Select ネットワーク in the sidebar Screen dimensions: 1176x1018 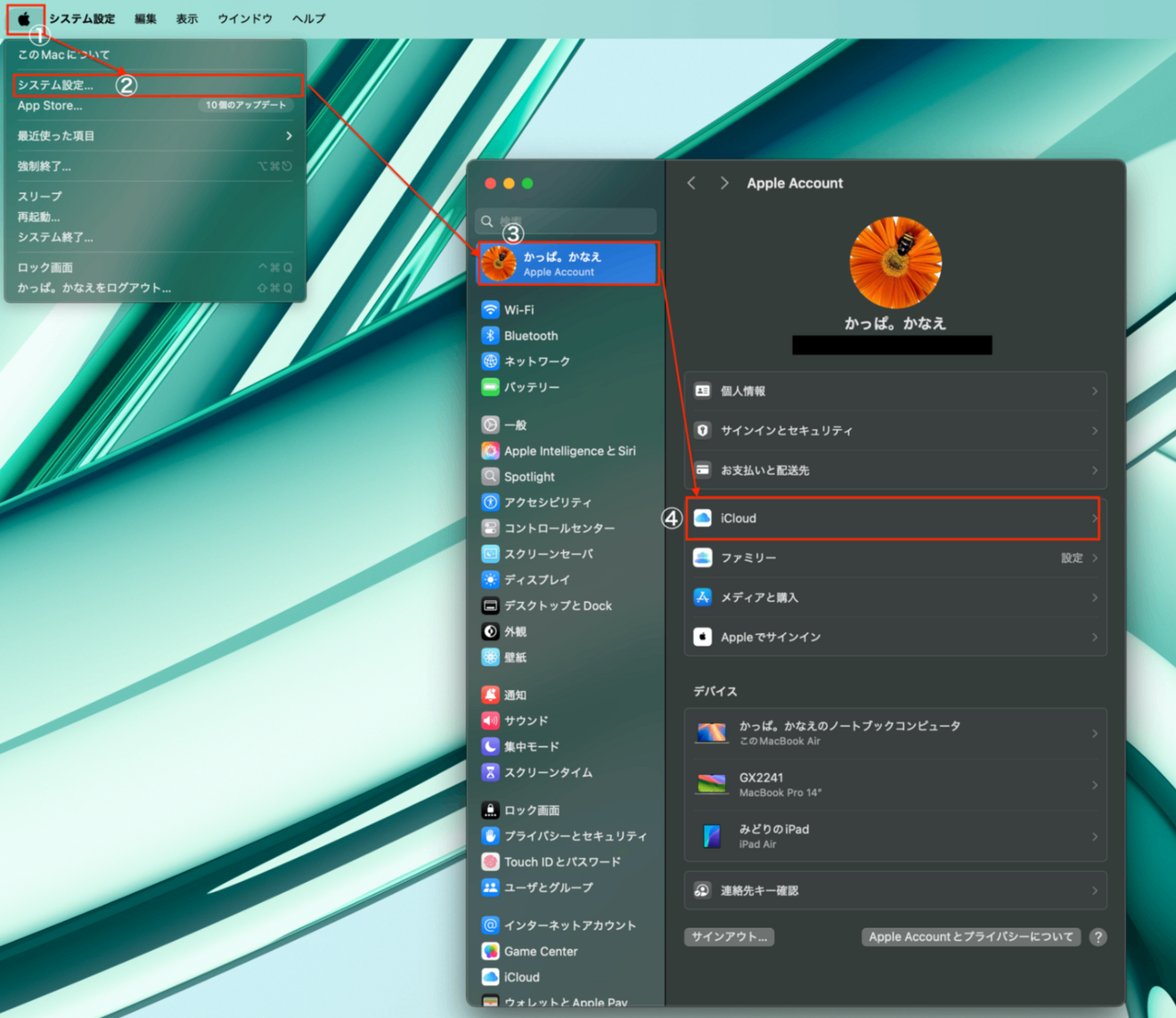[543, 362]
